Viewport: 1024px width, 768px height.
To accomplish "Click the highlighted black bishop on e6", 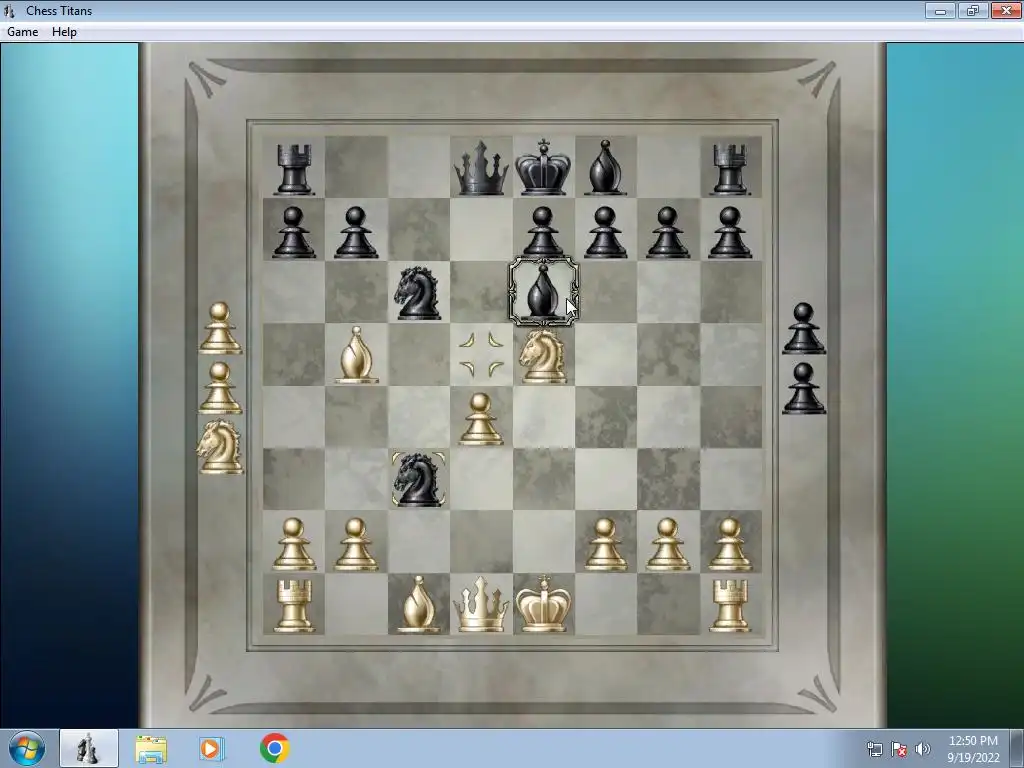I will pyautogui.click(x=543, y=292).
